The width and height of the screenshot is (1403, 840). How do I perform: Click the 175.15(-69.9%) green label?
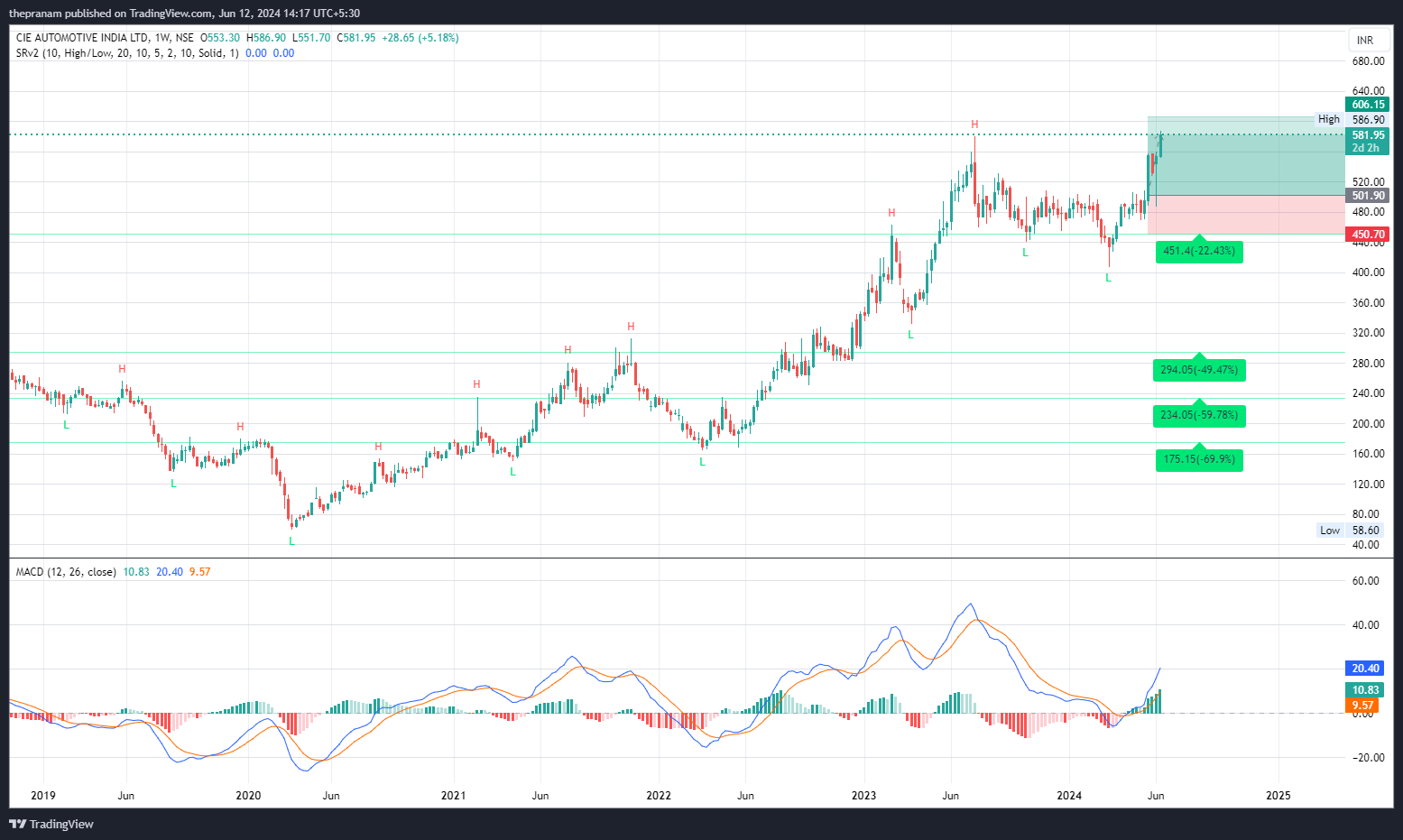pyautogui.click(x=1199, y=459)
